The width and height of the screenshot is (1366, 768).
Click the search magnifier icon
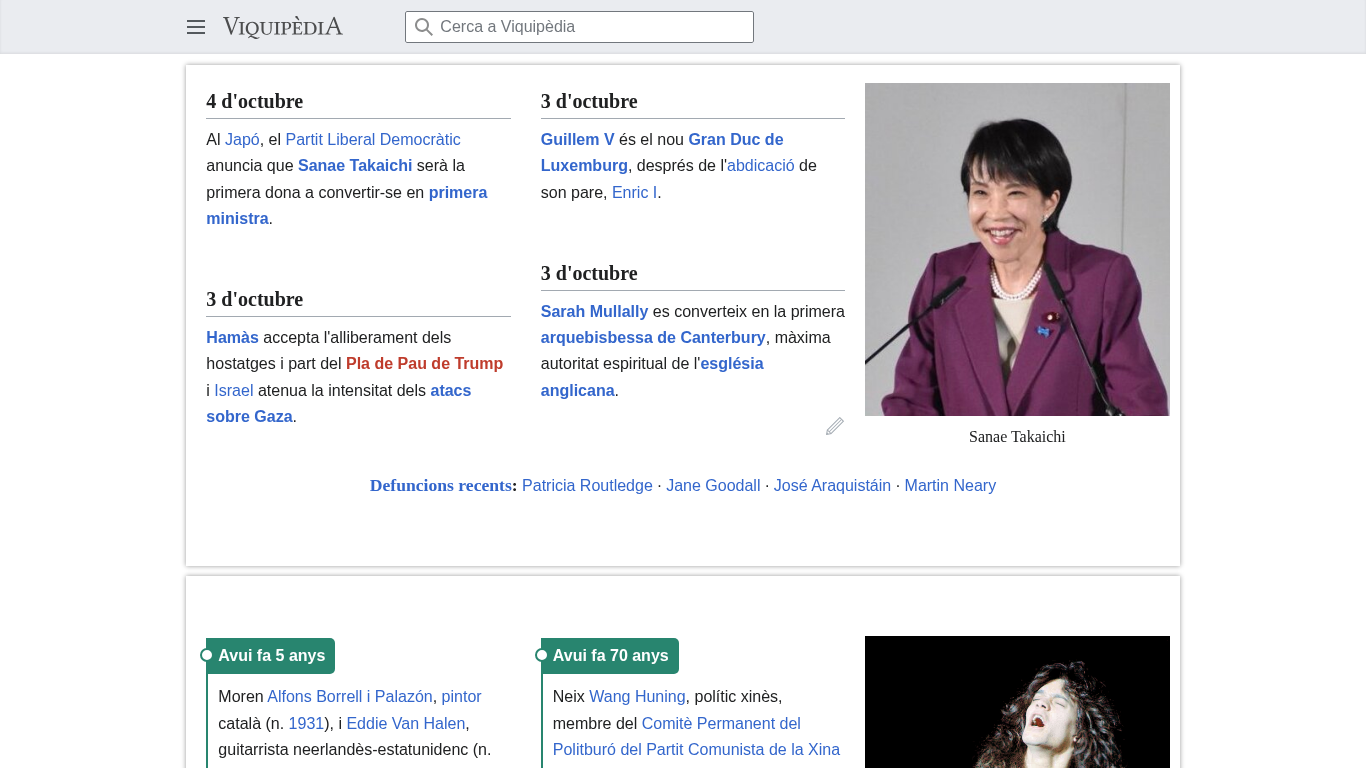[424, 27]
